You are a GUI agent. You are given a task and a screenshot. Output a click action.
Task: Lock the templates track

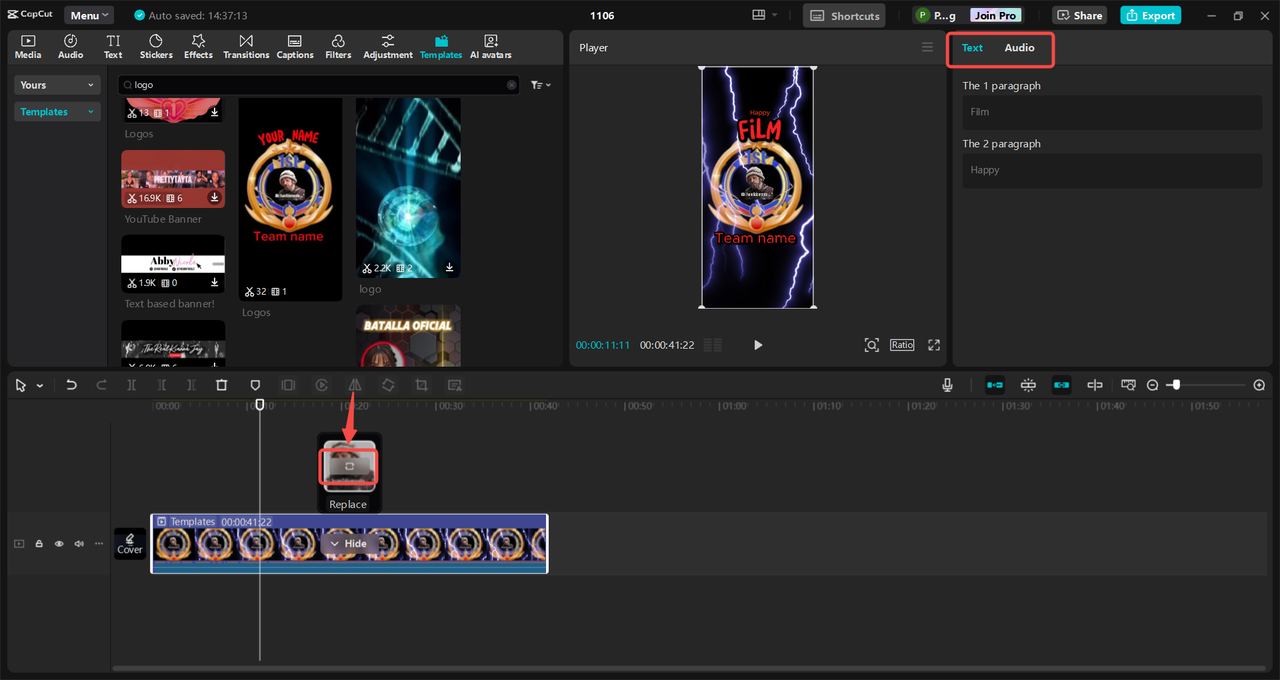39,544
